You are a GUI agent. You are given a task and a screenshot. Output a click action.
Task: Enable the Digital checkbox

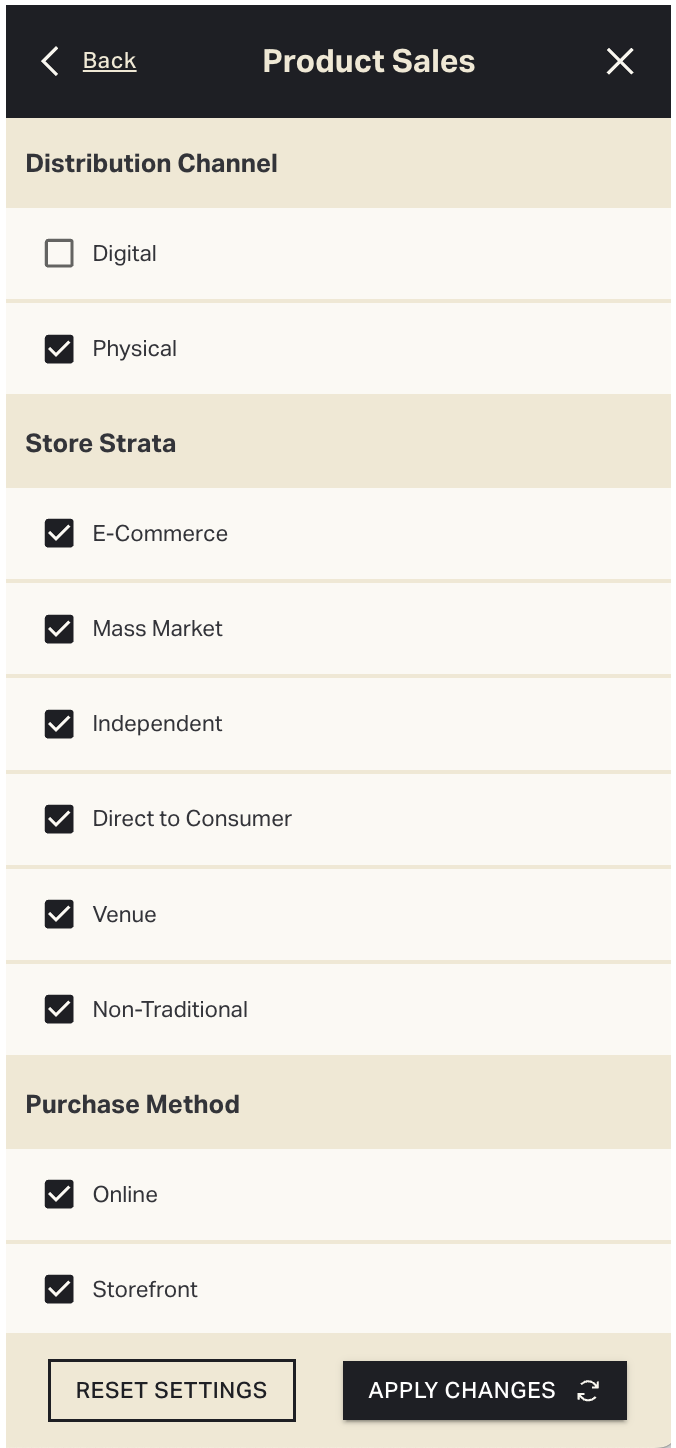point(59,254)
